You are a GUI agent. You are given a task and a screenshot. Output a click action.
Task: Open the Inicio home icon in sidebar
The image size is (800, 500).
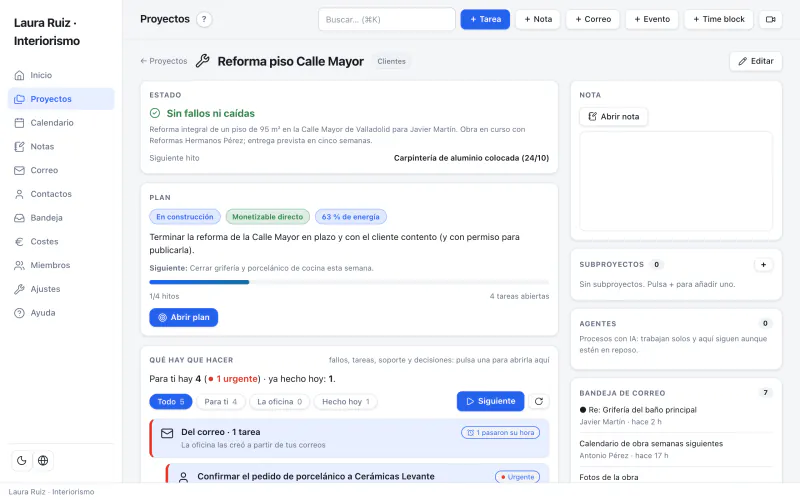coord(19,76)
